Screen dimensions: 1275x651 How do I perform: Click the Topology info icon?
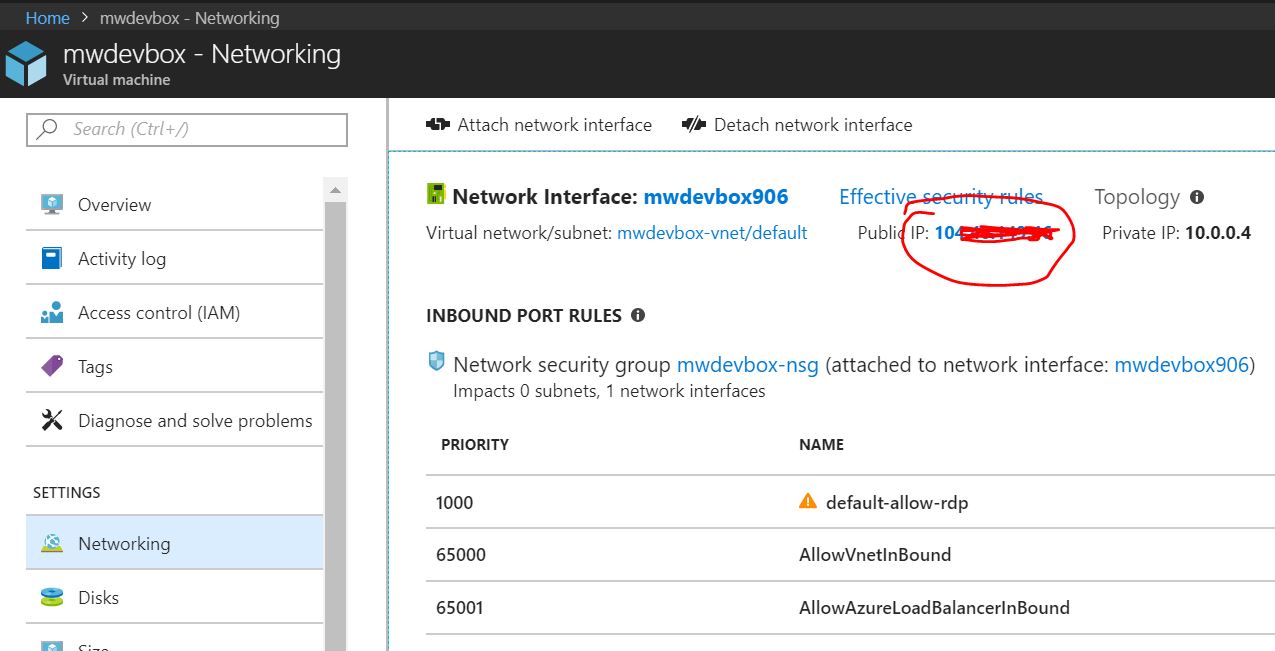tap(1197, 197)
